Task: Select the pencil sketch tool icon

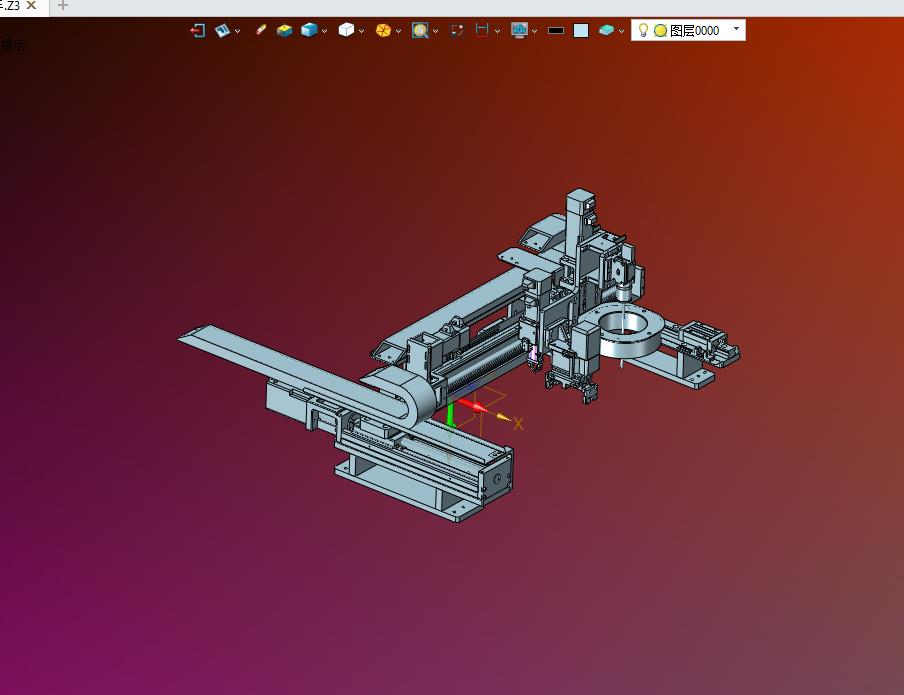Action: tap(261, 30)
